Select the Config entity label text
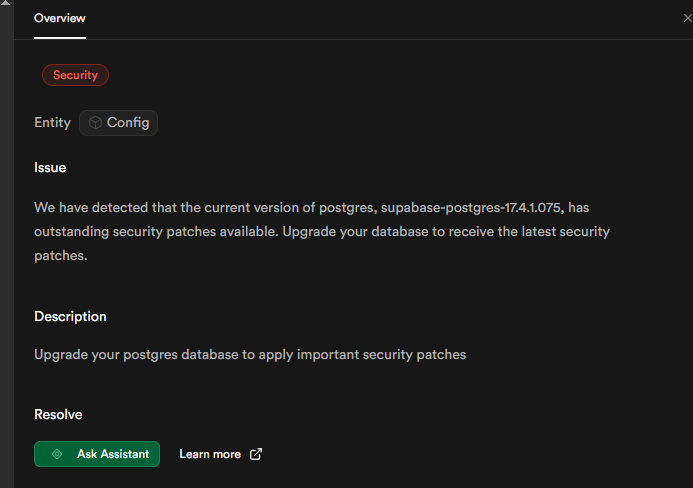The width and height of the screenshot is (693, 488). (128, 123)
